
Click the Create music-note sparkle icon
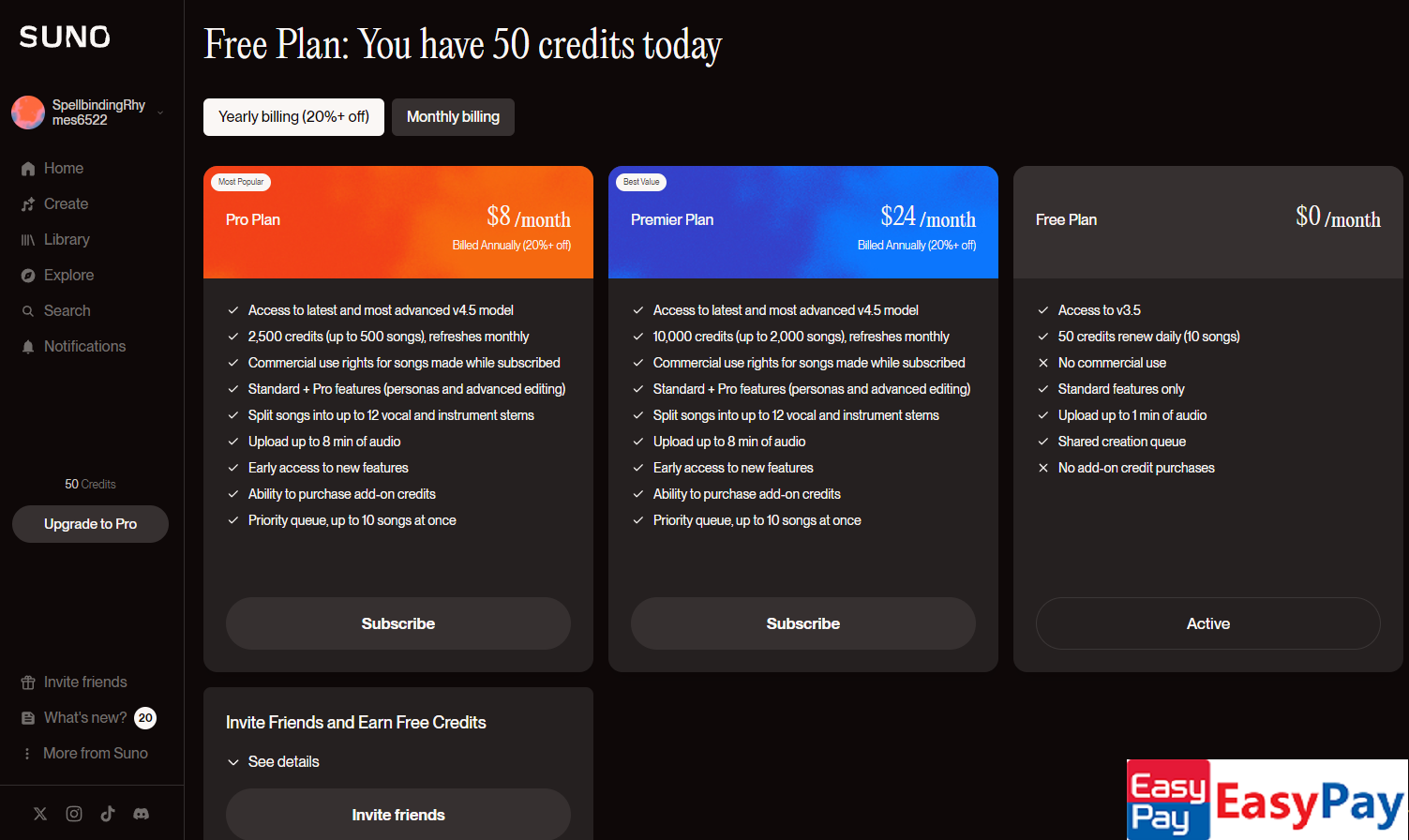pyautogui.click(x=28, y=204)
